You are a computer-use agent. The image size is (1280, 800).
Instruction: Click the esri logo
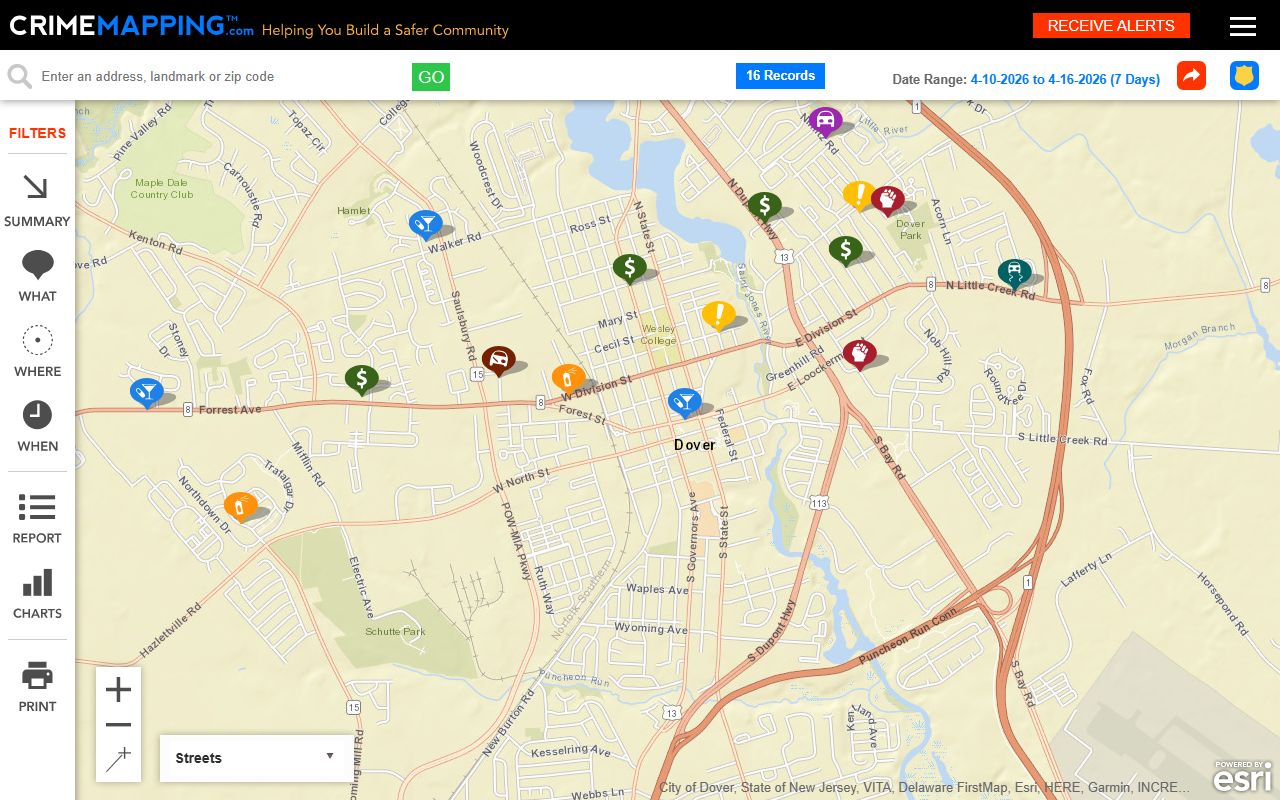(1243, 777)
